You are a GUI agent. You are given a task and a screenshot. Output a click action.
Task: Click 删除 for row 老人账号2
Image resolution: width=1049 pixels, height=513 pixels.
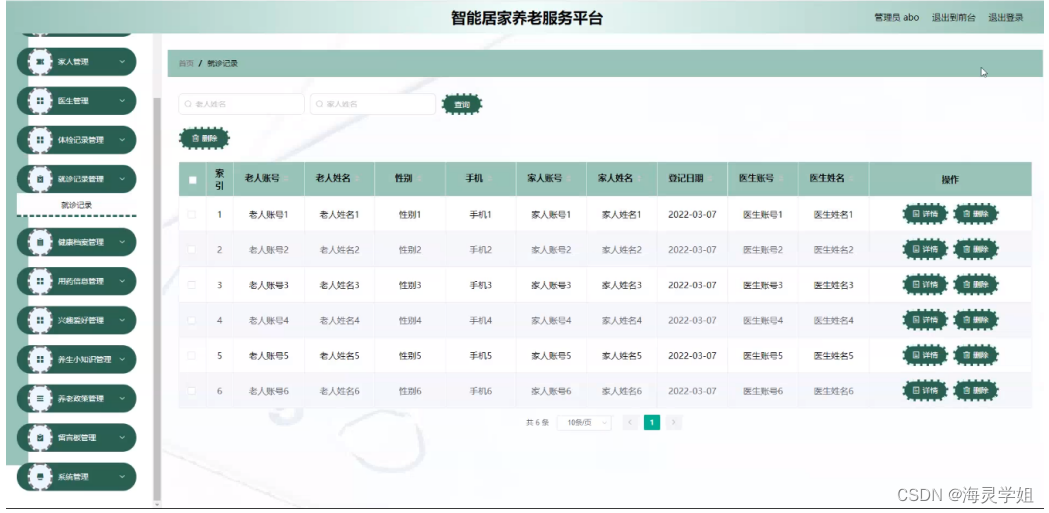coord(975,249)
